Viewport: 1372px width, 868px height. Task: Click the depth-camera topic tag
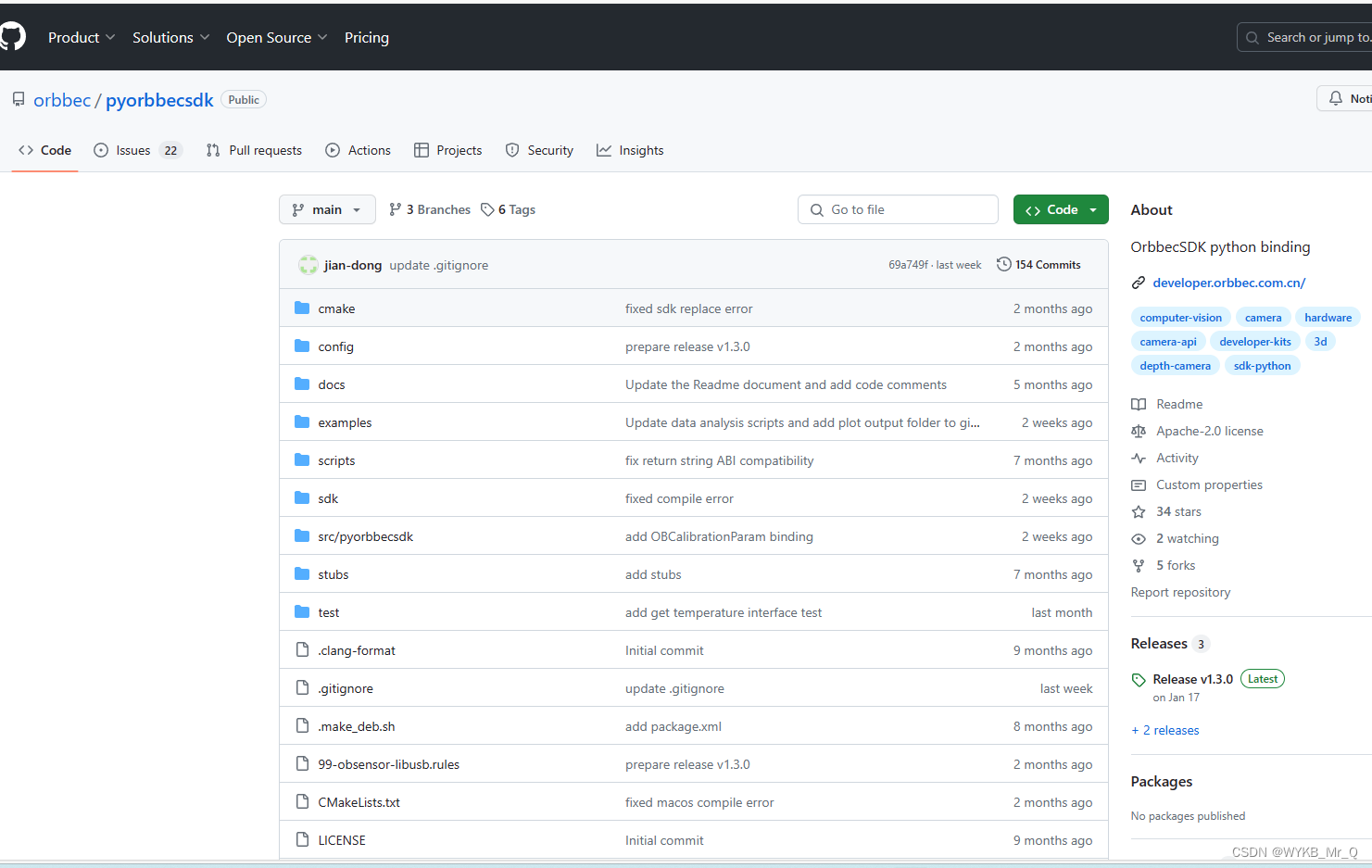click(1175, 365)
